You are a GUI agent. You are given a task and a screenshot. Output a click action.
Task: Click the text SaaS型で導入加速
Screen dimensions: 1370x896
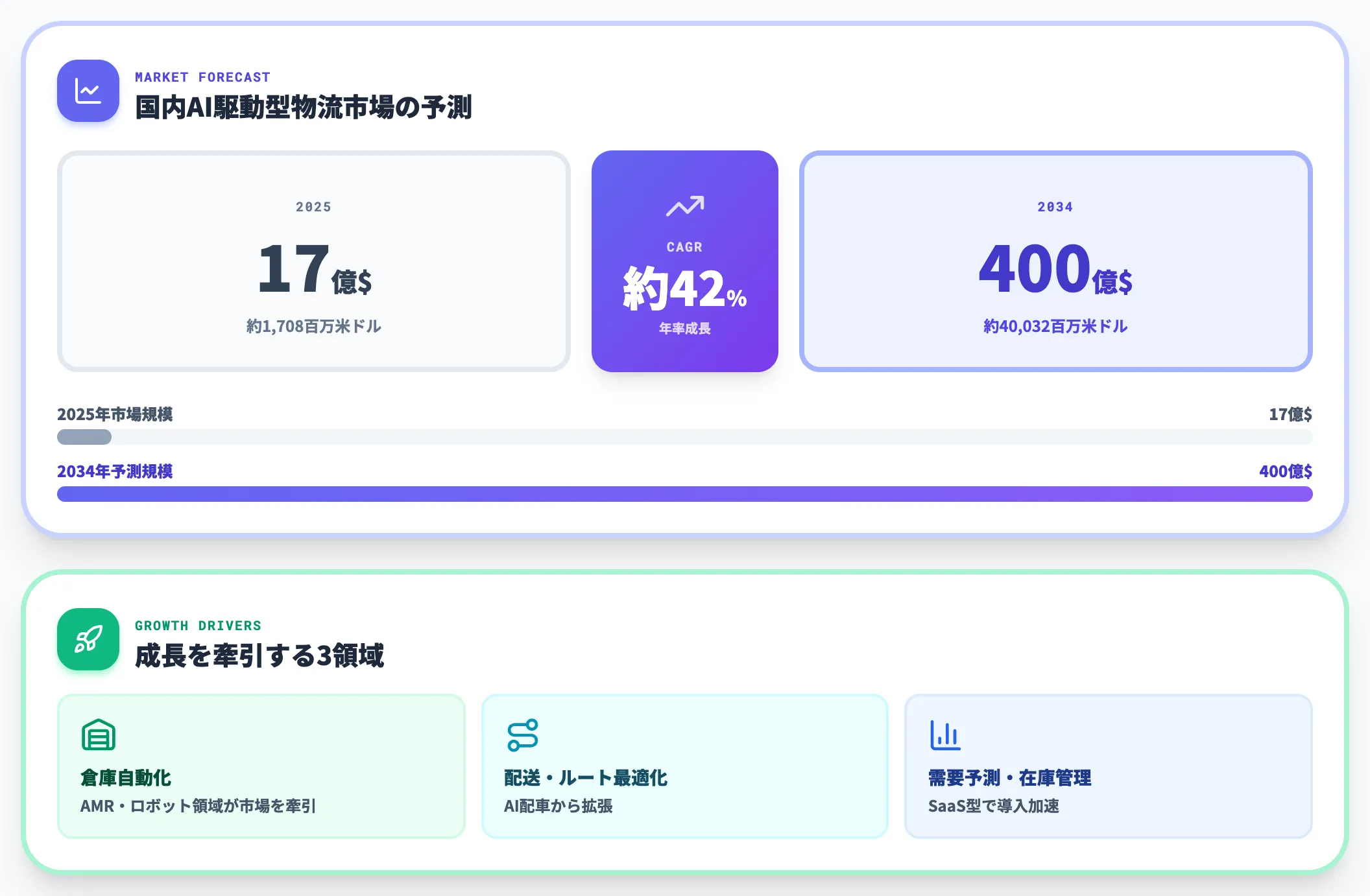pos(994,806)
